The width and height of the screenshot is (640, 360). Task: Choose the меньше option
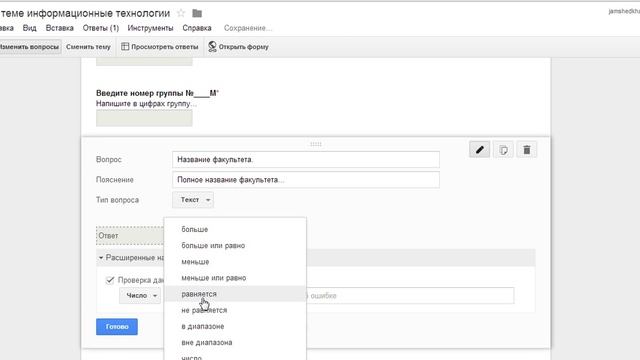(x=235, y=262)
